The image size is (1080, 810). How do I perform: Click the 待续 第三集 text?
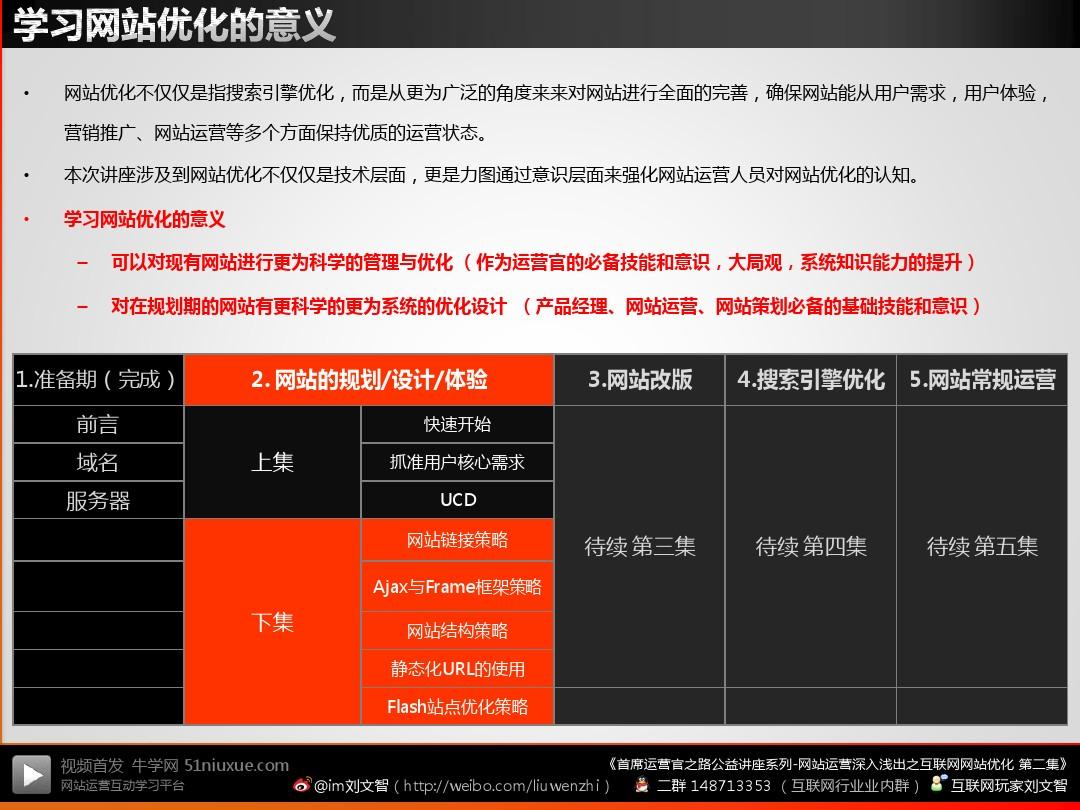pos(640,546)
